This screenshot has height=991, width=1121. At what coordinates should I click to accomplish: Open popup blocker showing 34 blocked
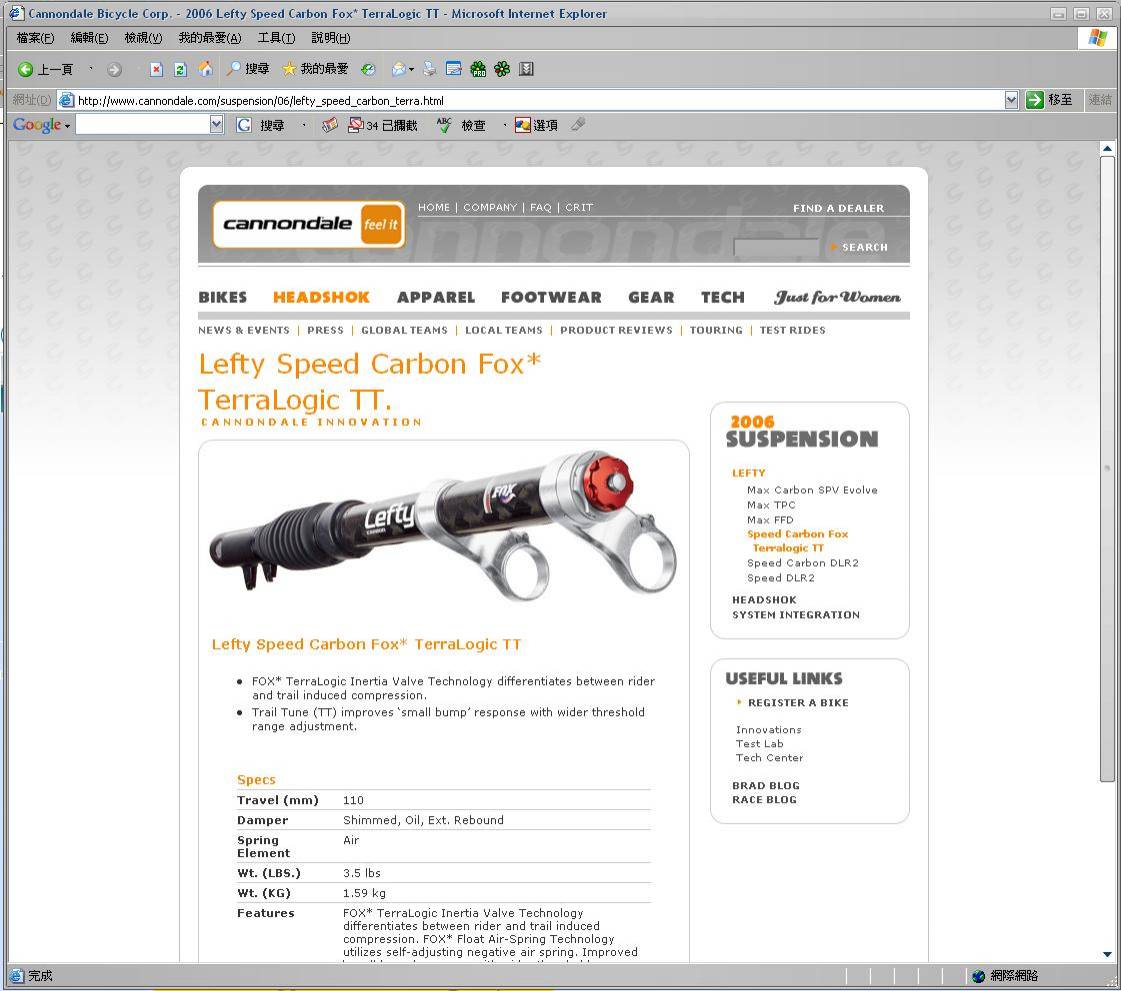coord(382,125)
